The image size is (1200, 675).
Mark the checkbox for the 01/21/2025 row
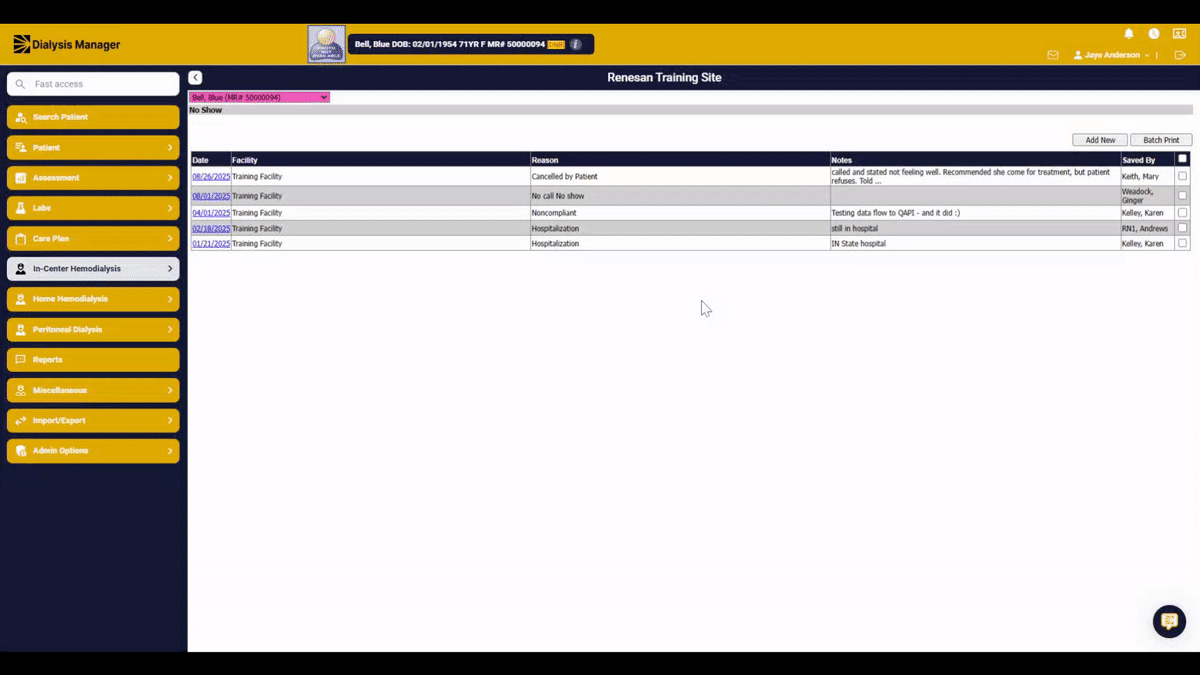[x=1183, y=243]
